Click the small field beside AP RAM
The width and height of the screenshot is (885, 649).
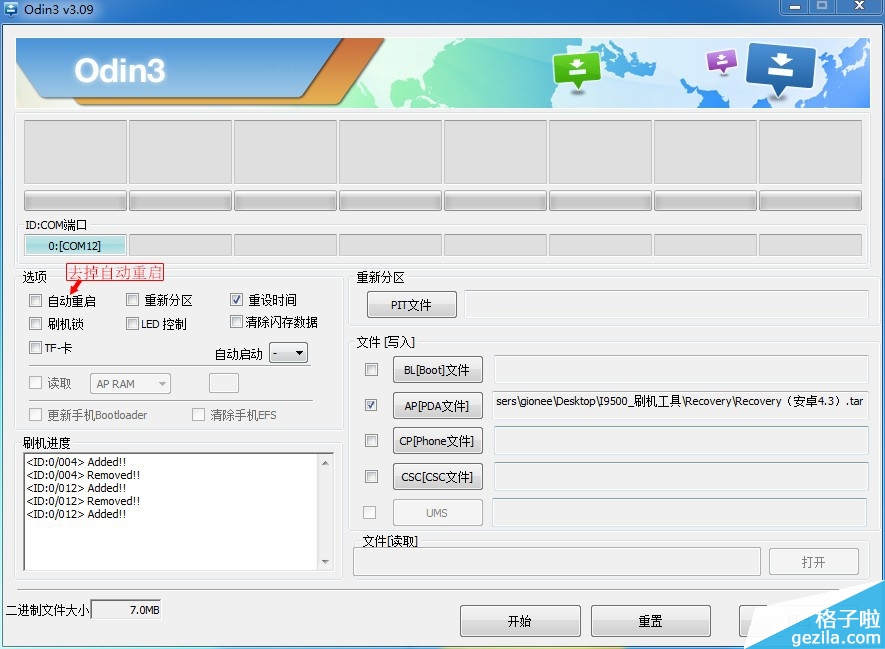pyautogui.click(x=224, y=383)
